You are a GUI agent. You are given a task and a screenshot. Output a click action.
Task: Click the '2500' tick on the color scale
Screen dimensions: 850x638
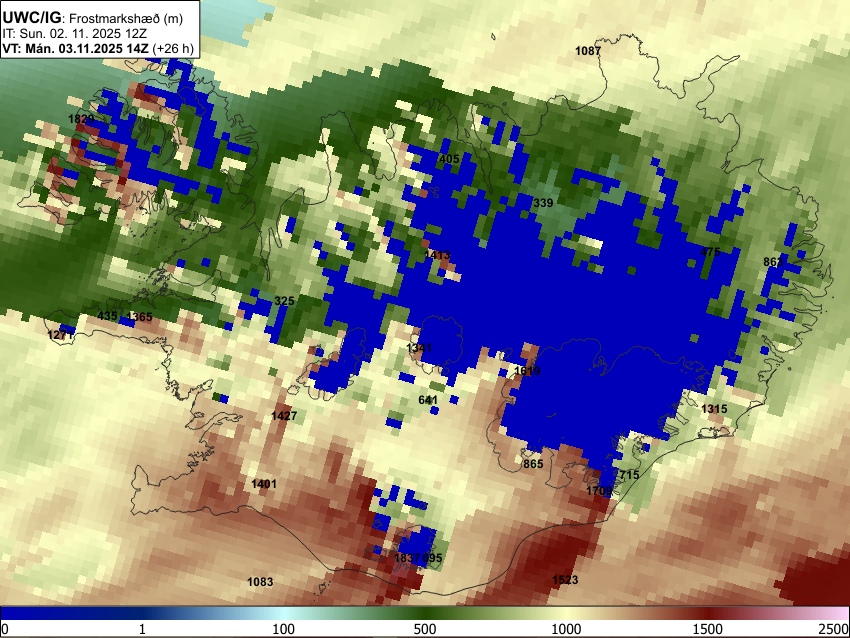[835, 629]
